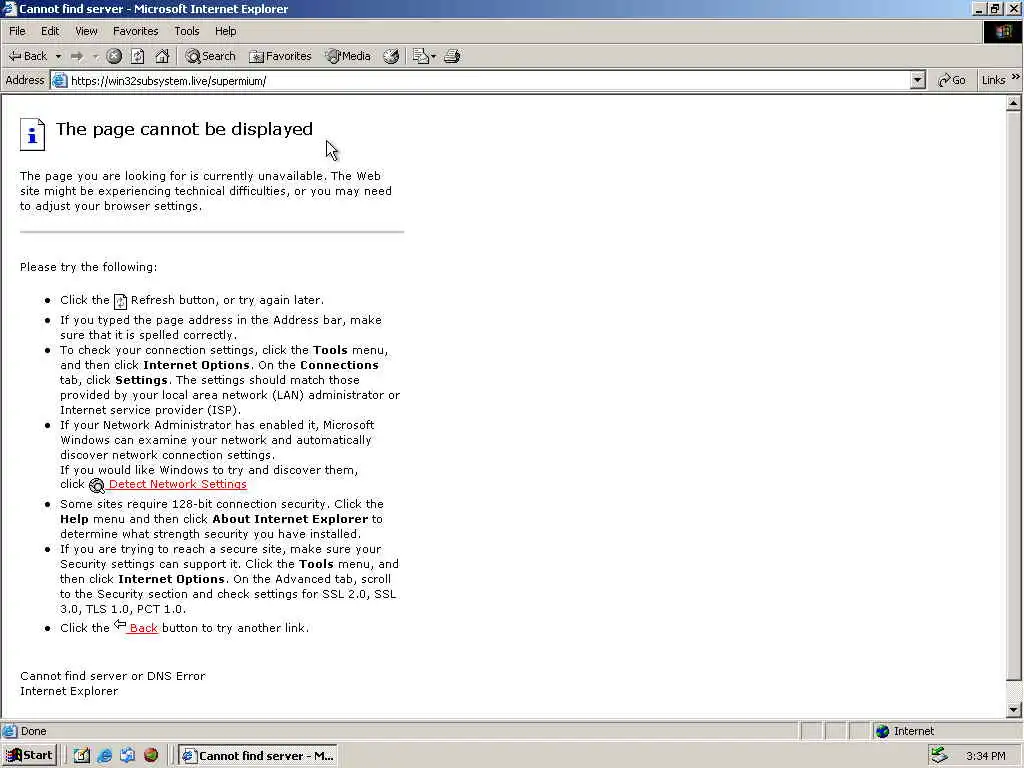Click the red-green round quick launch icon
1024x768 pixels.
tap(151, 756)
